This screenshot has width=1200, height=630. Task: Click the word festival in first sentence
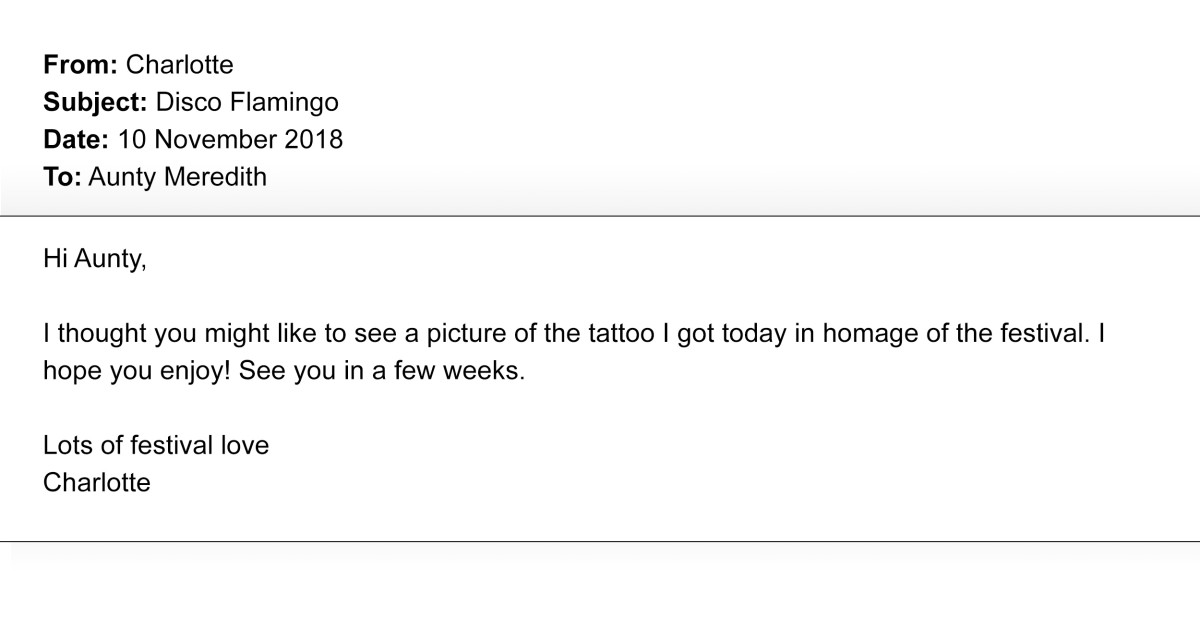point(1034,333)
